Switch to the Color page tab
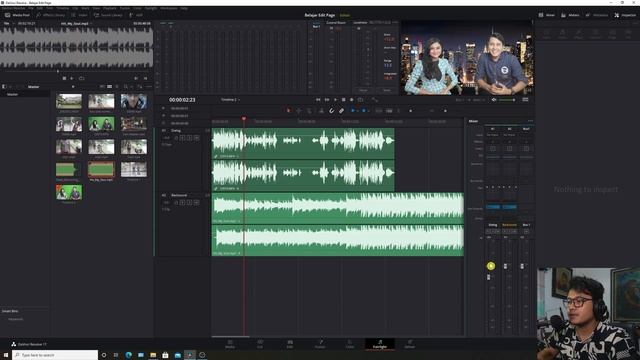Image resolution: width=640 pixels, height=360 pixels. click(x=350, y=344)
